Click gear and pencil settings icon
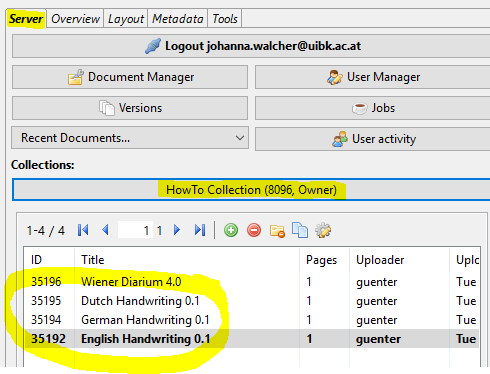The height and width of the screenshot is (374, 490). tap(323, 230)
